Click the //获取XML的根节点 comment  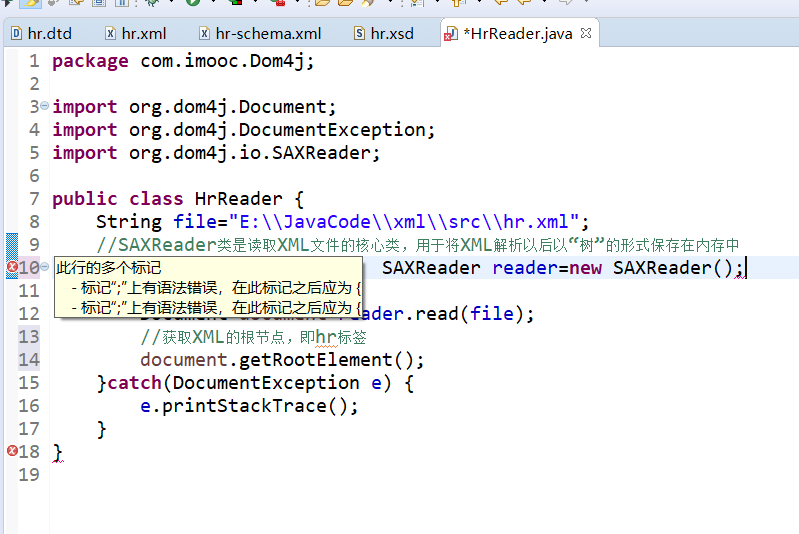pos(253,337)
